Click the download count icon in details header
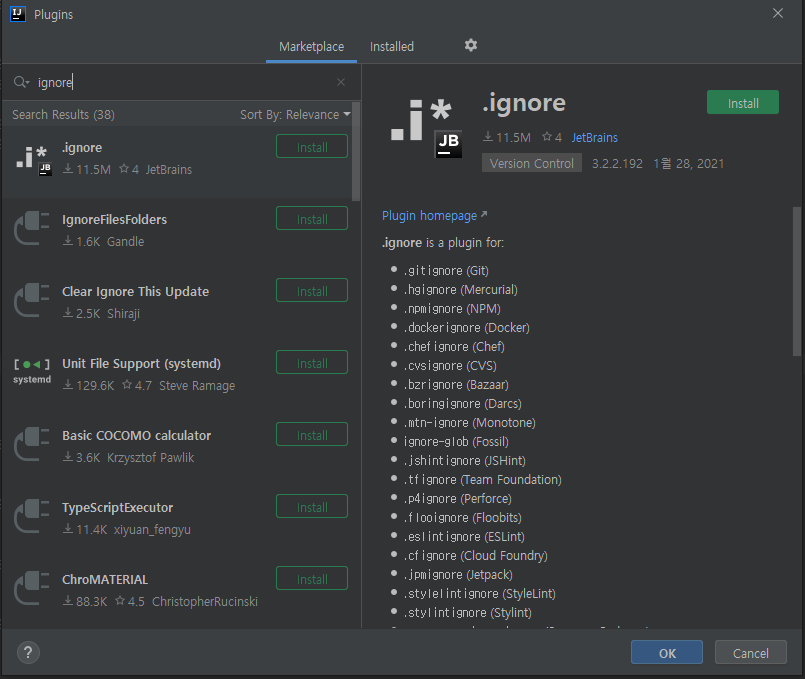The height and width of the screenshot is (679, 805). (488, 137)
